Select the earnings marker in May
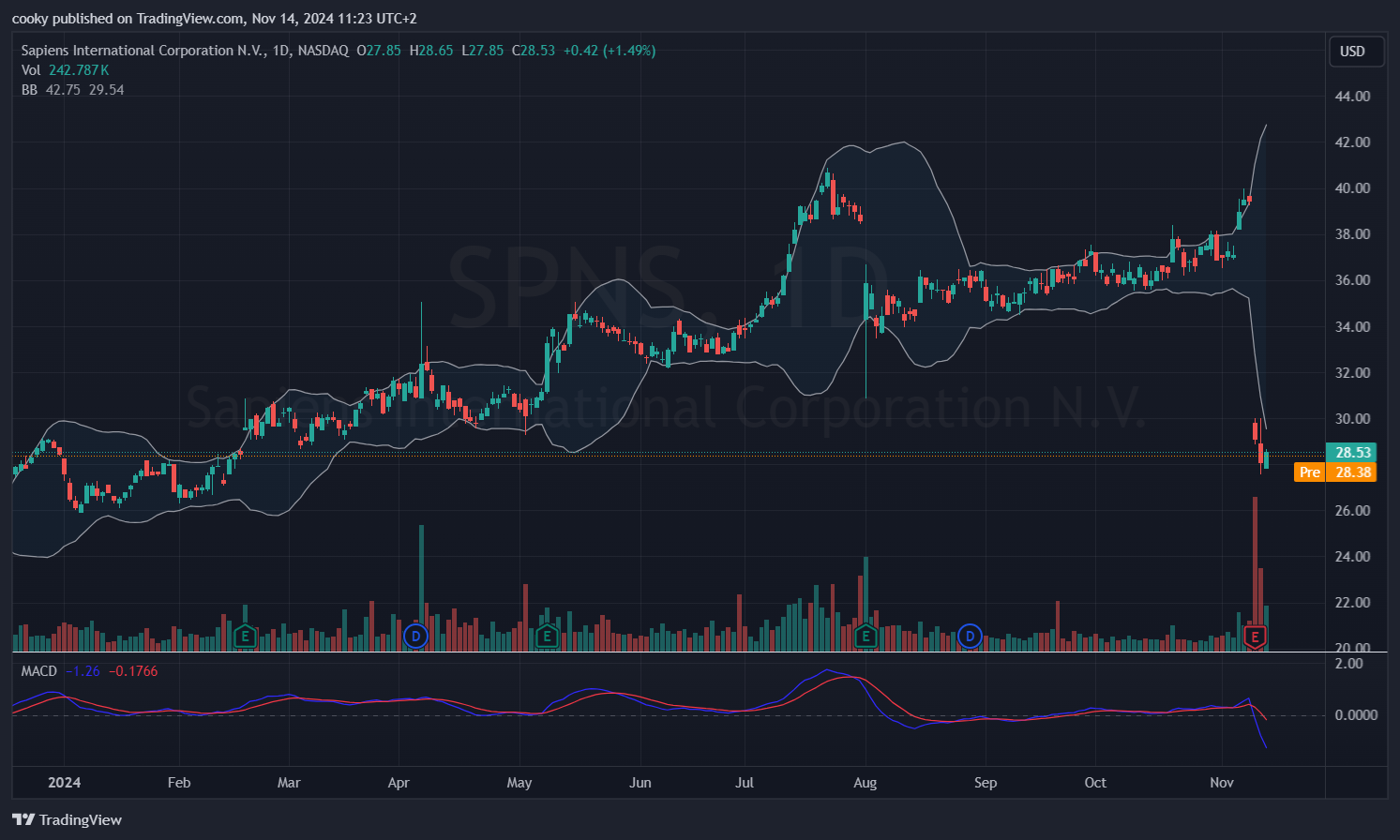Image resolution: width=1400 pixels, height=840 pixels. coord(547,637)
